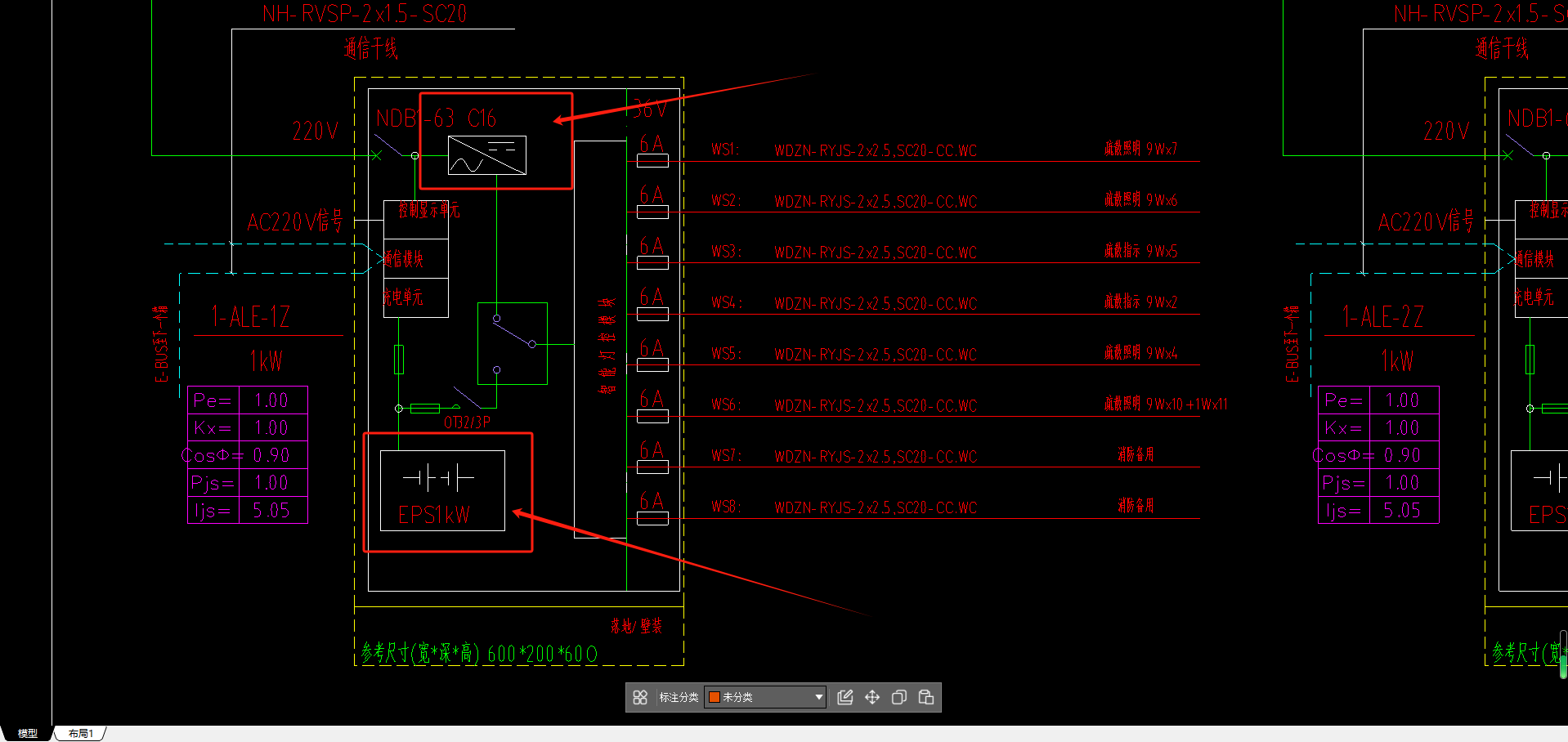Click the Pjs= cell under 1-ALE-2Z
This screenshot has height=742, width=1568.
1343,483
